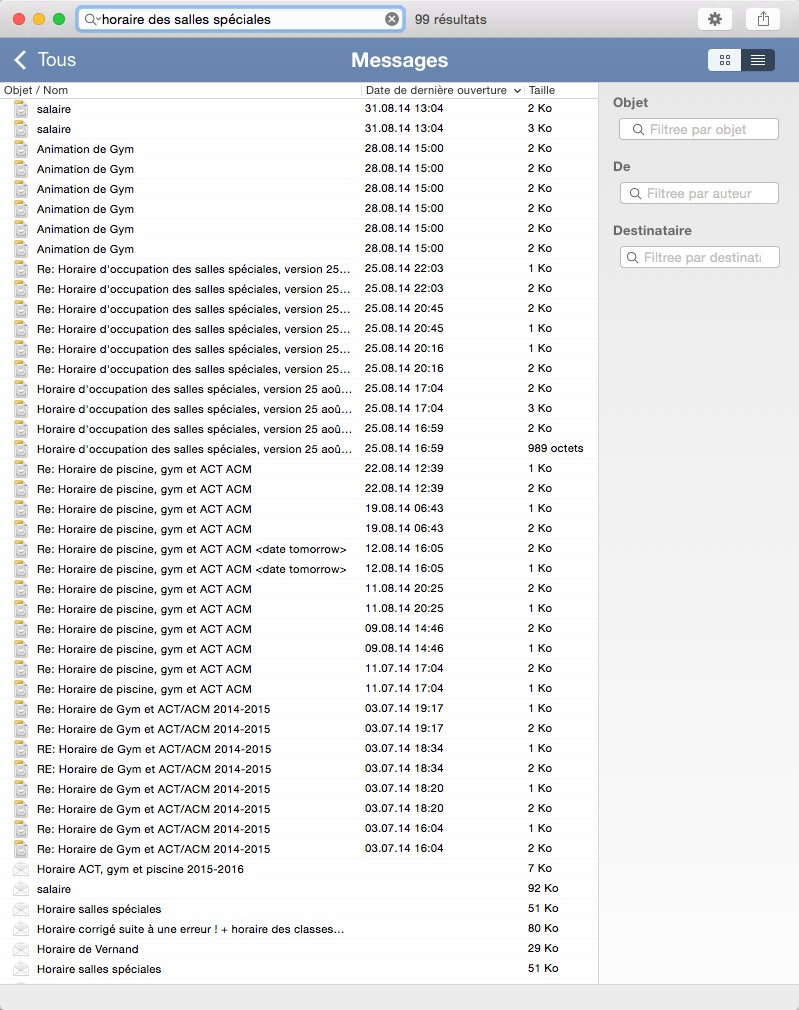Viewport: 799px width, 1010px height.
Task: Select Re: Horaire de piscine 09.08.14, 1 Ko
Action: [x=299, y=649]
